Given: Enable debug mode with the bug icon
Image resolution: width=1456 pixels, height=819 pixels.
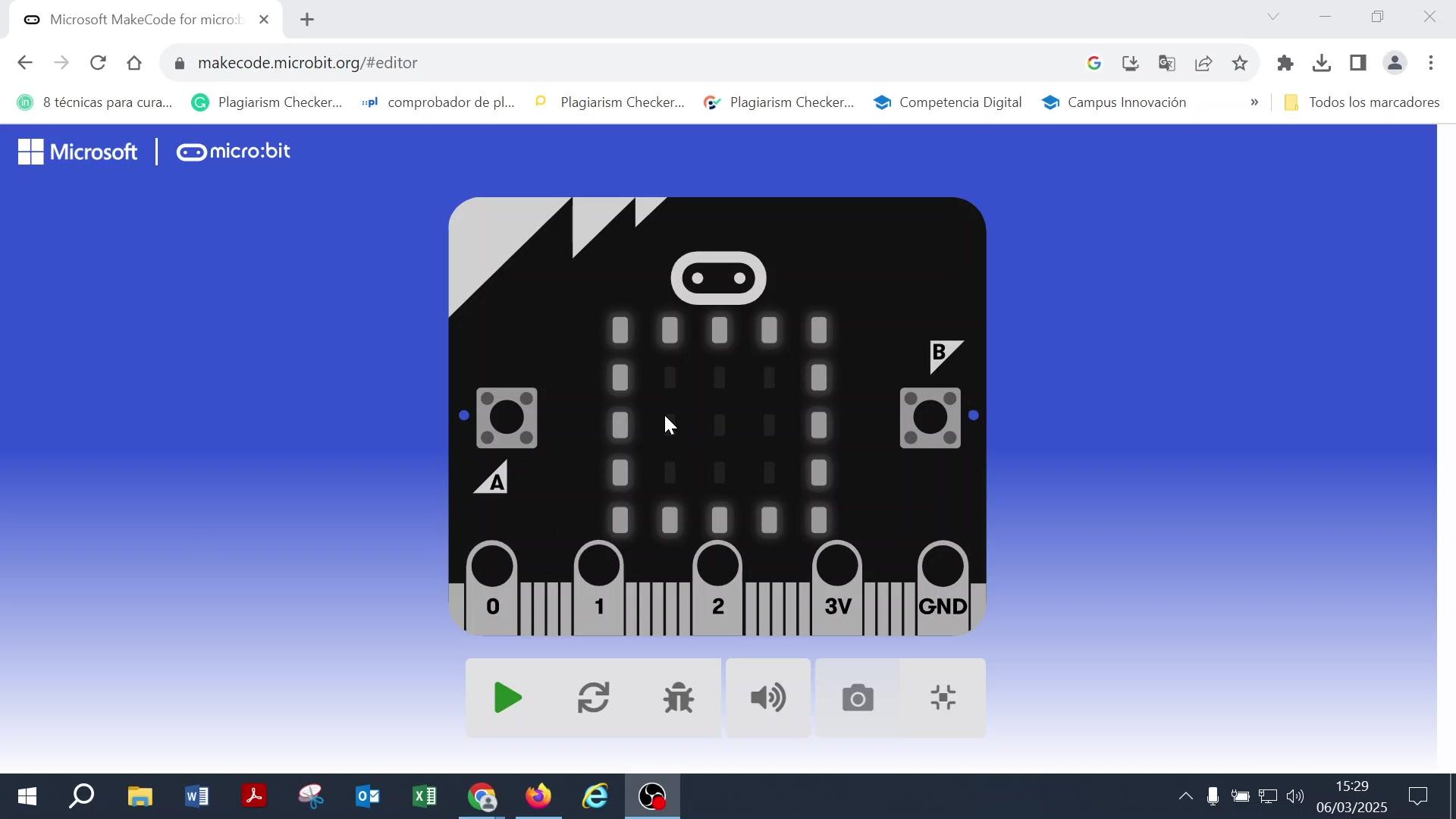Looking at the screenshot, I should (x=678, y=698).
